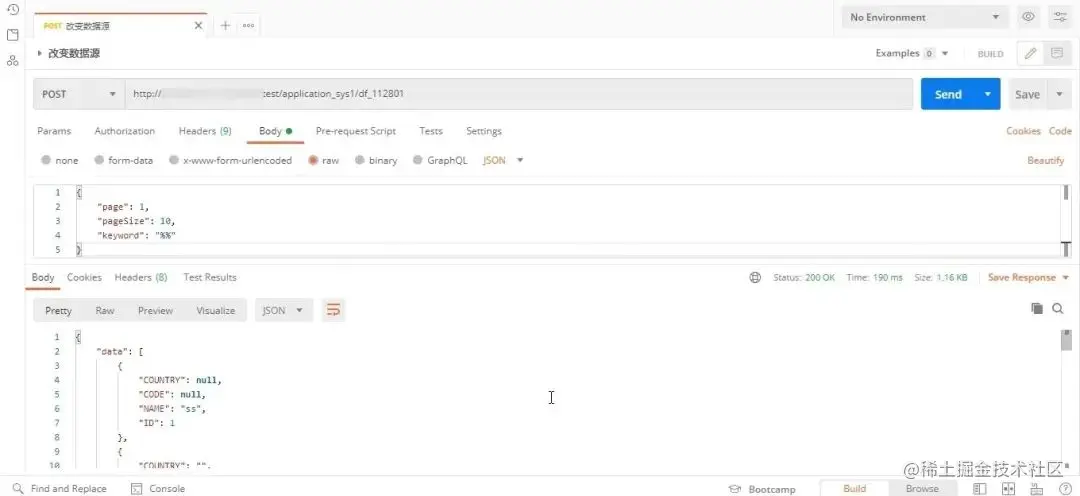The image size is (1080, 496).
Task: Open the Send button dropdown arrow
Action: 988,94
